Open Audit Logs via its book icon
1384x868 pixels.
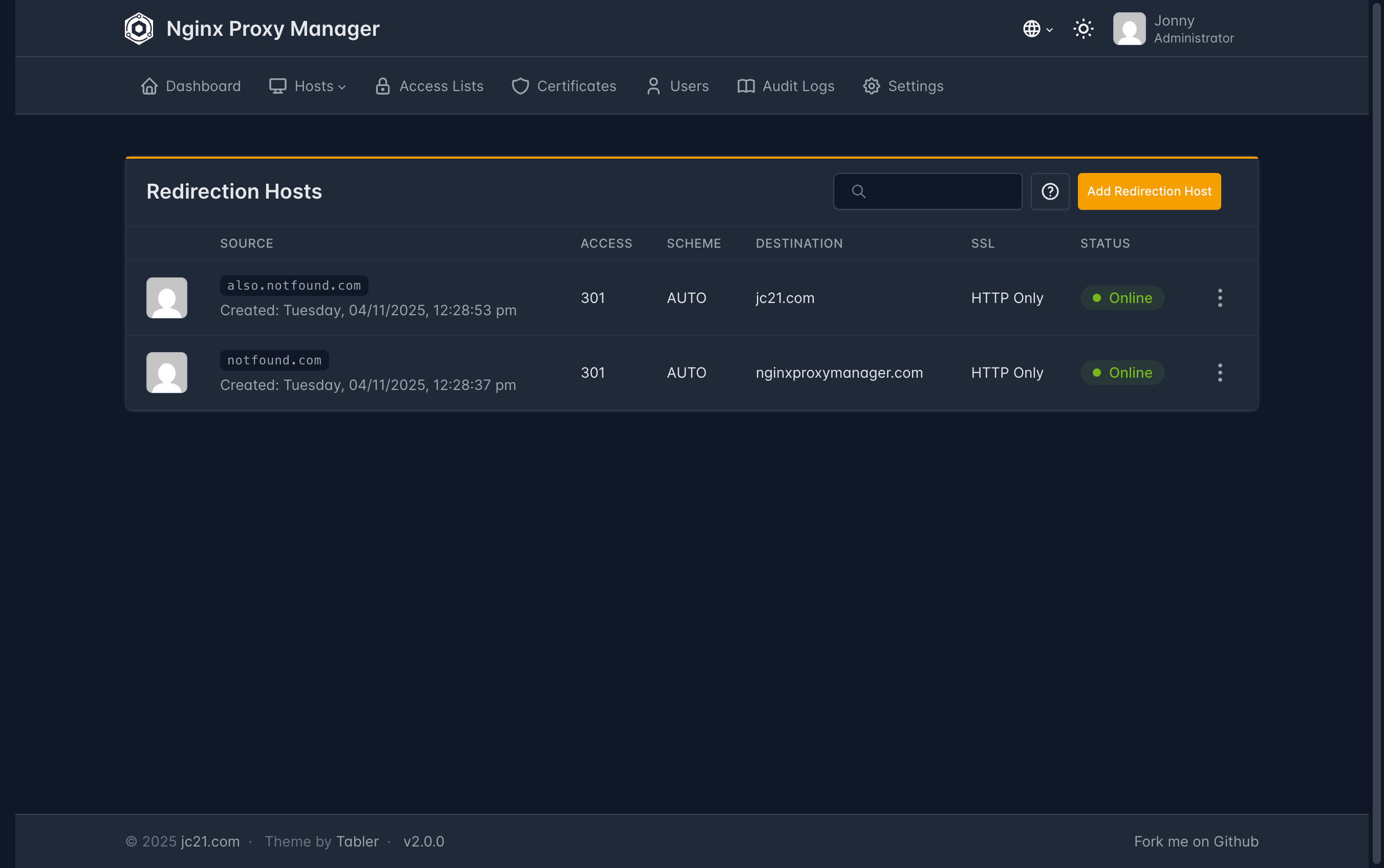[746, 86]
